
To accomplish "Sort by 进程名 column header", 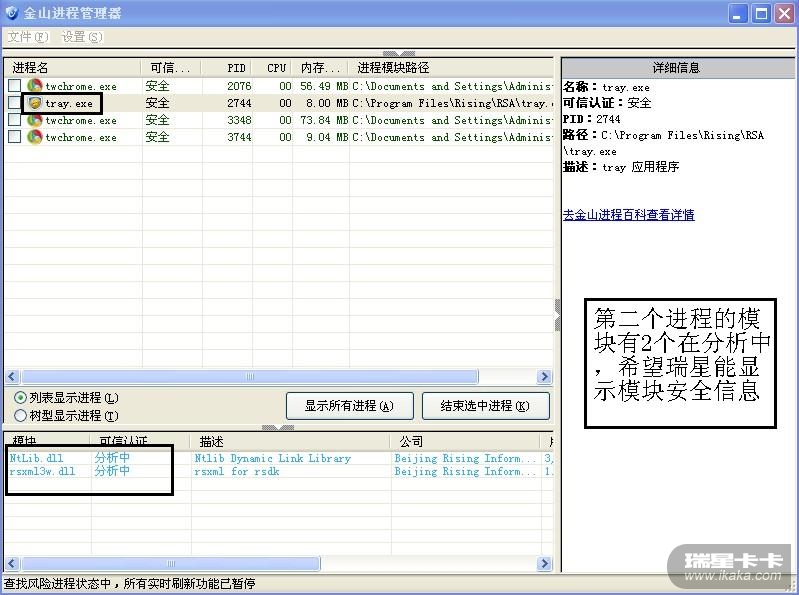I will [72, 67].
